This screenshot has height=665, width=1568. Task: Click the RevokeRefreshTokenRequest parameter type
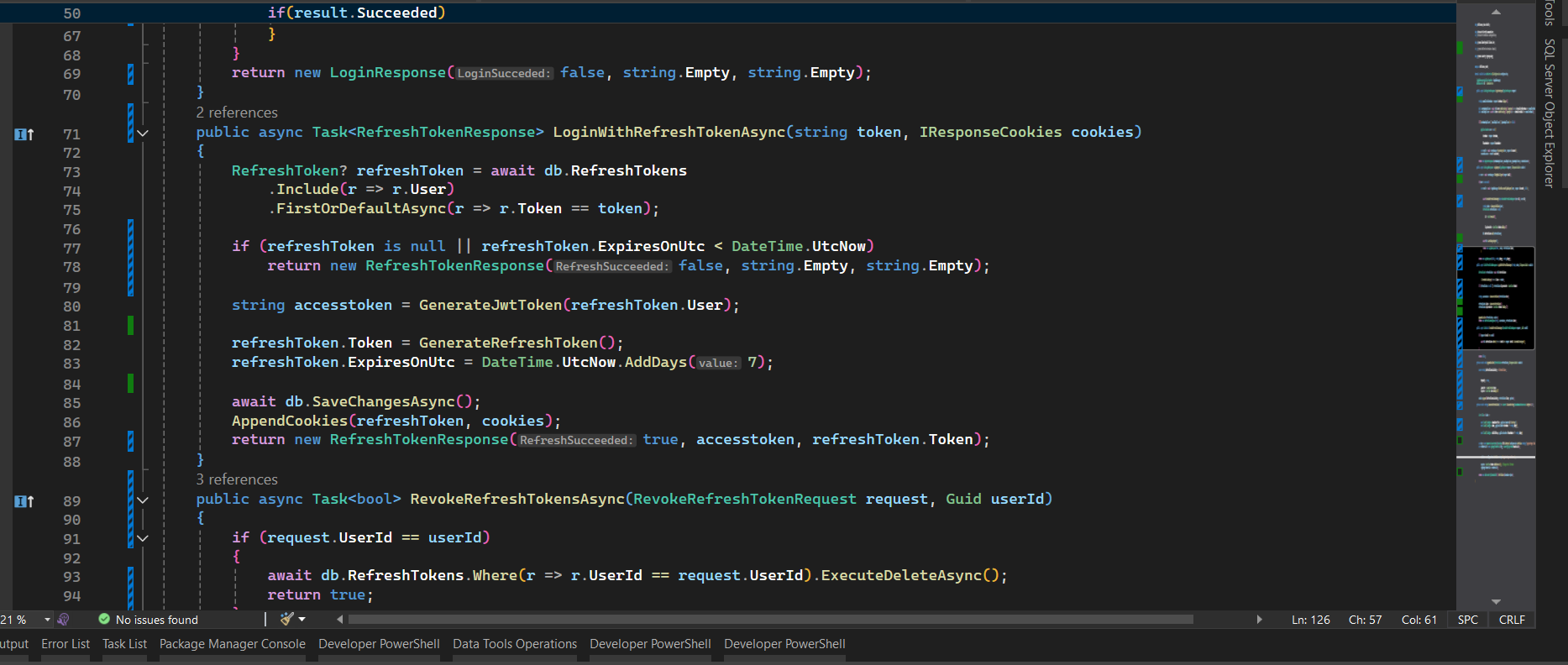click(x=745, y=499)
